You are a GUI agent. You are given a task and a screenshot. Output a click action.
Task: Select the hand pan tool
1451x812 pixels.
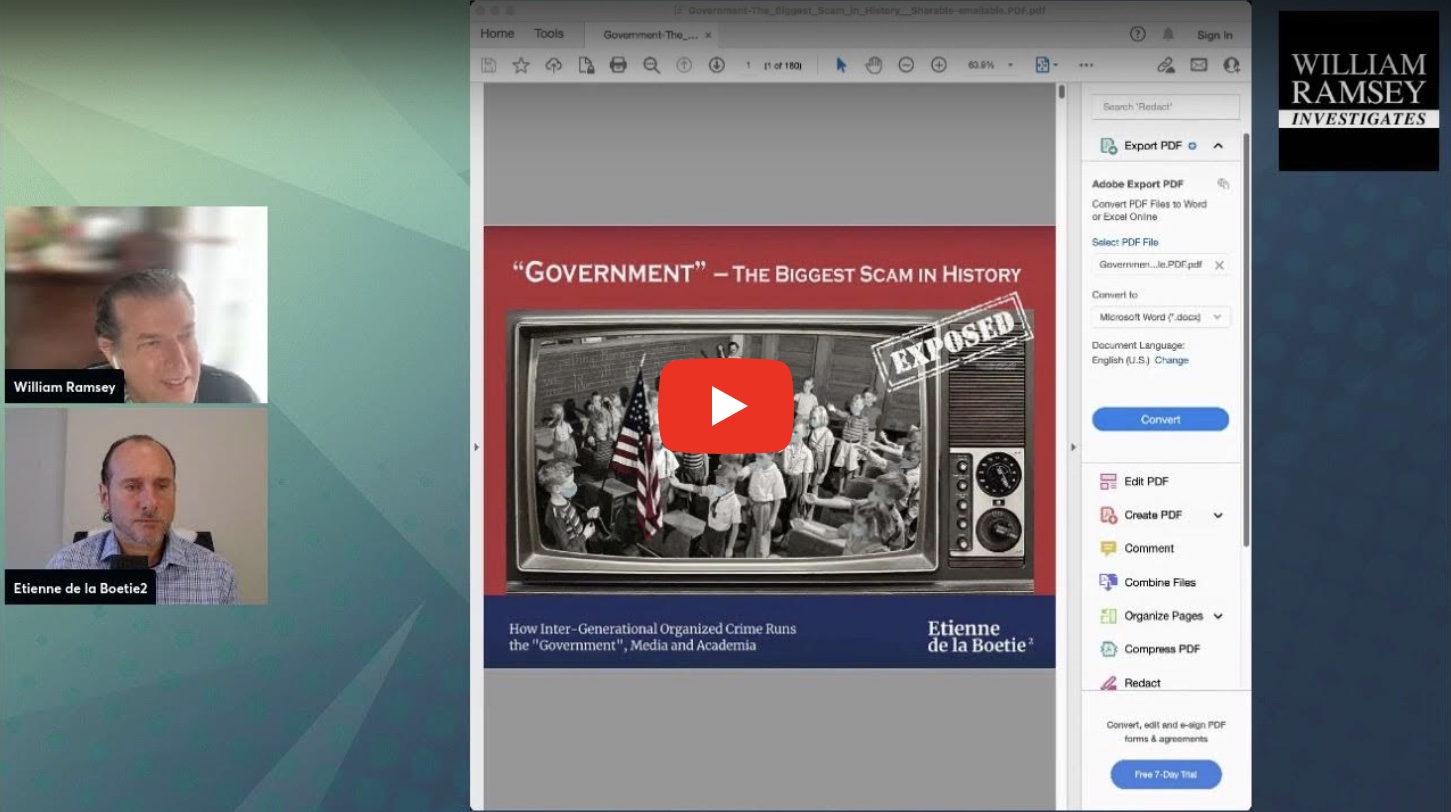coord(873,65)
